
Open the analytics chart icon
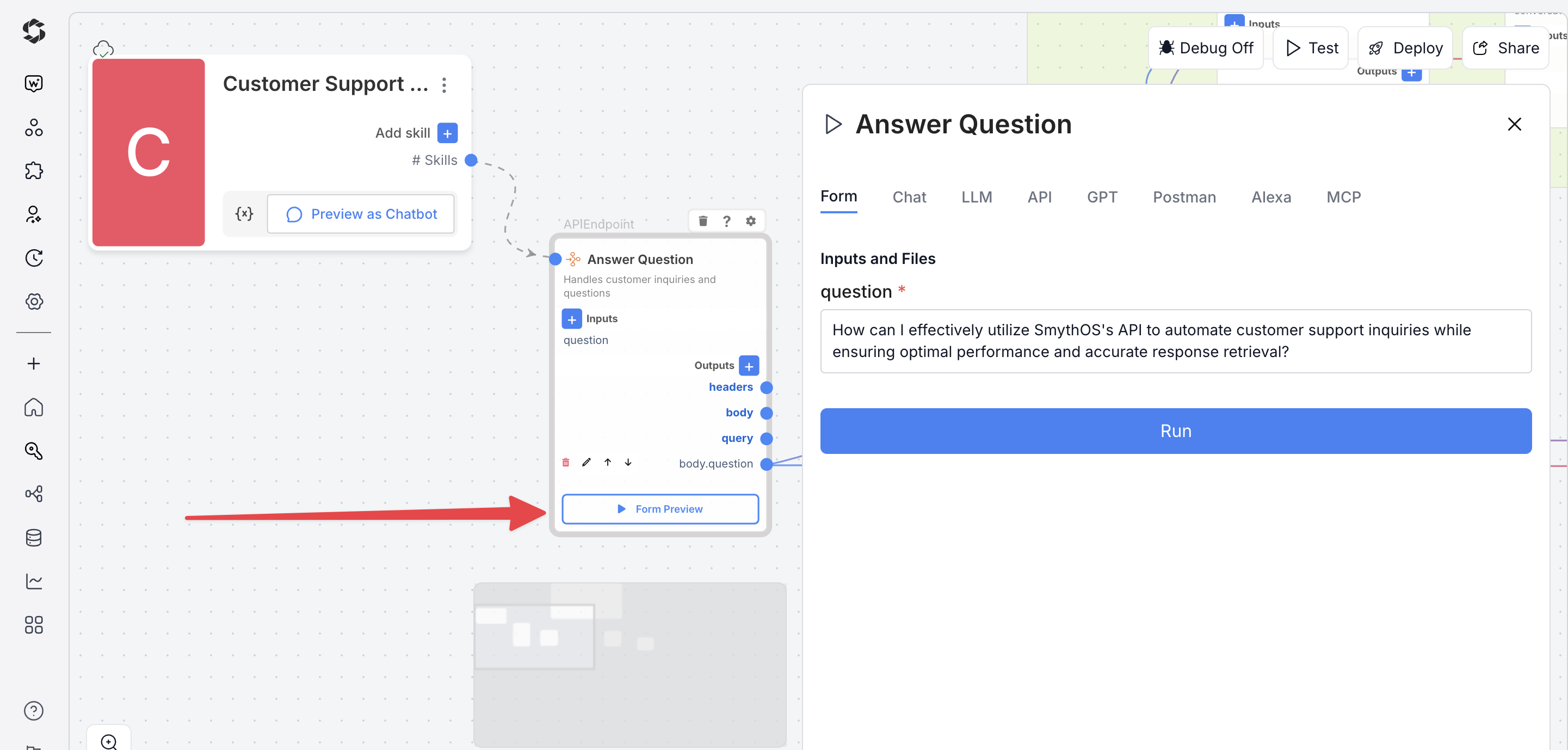click(34, 581)
